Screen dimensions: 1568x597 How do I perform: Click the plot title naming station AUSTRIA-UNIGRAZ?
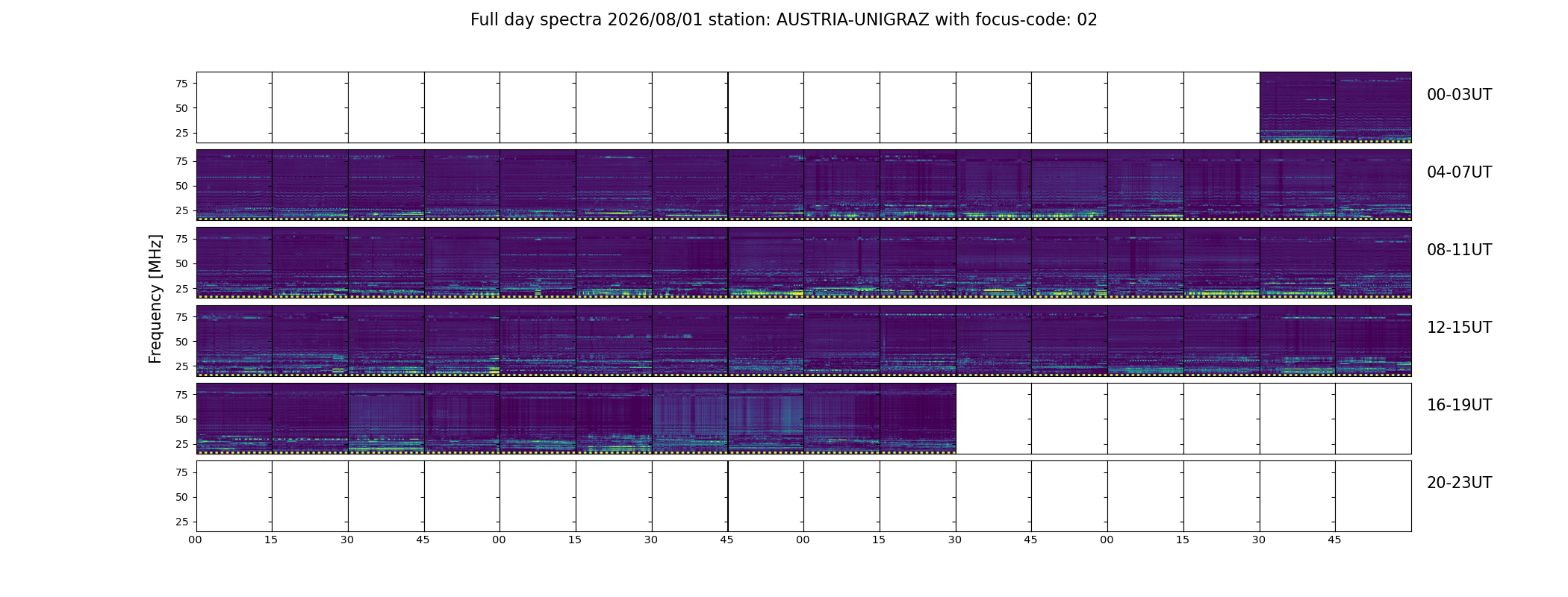784,20
